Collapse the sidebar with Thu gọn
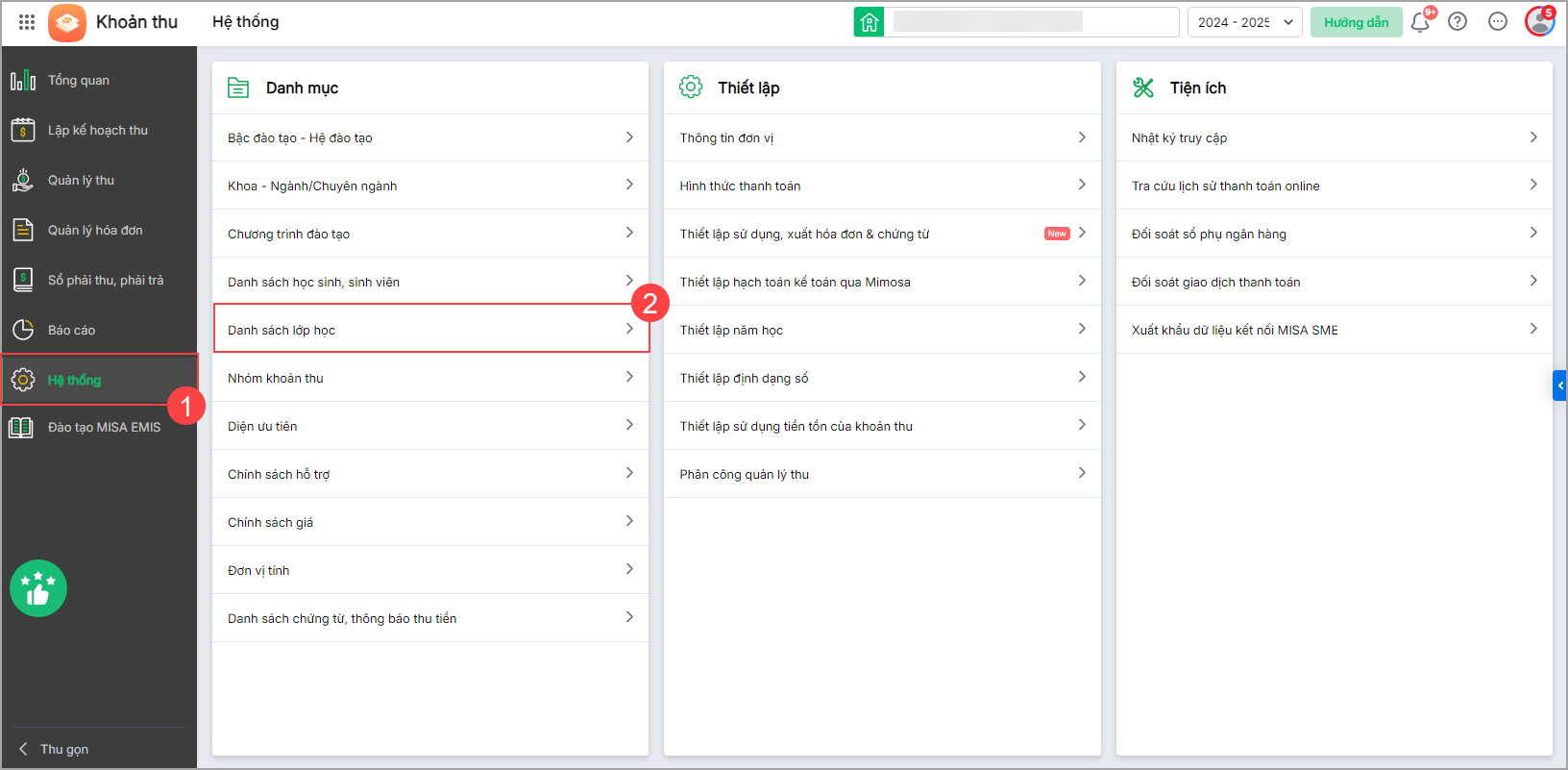 [63, 749]
